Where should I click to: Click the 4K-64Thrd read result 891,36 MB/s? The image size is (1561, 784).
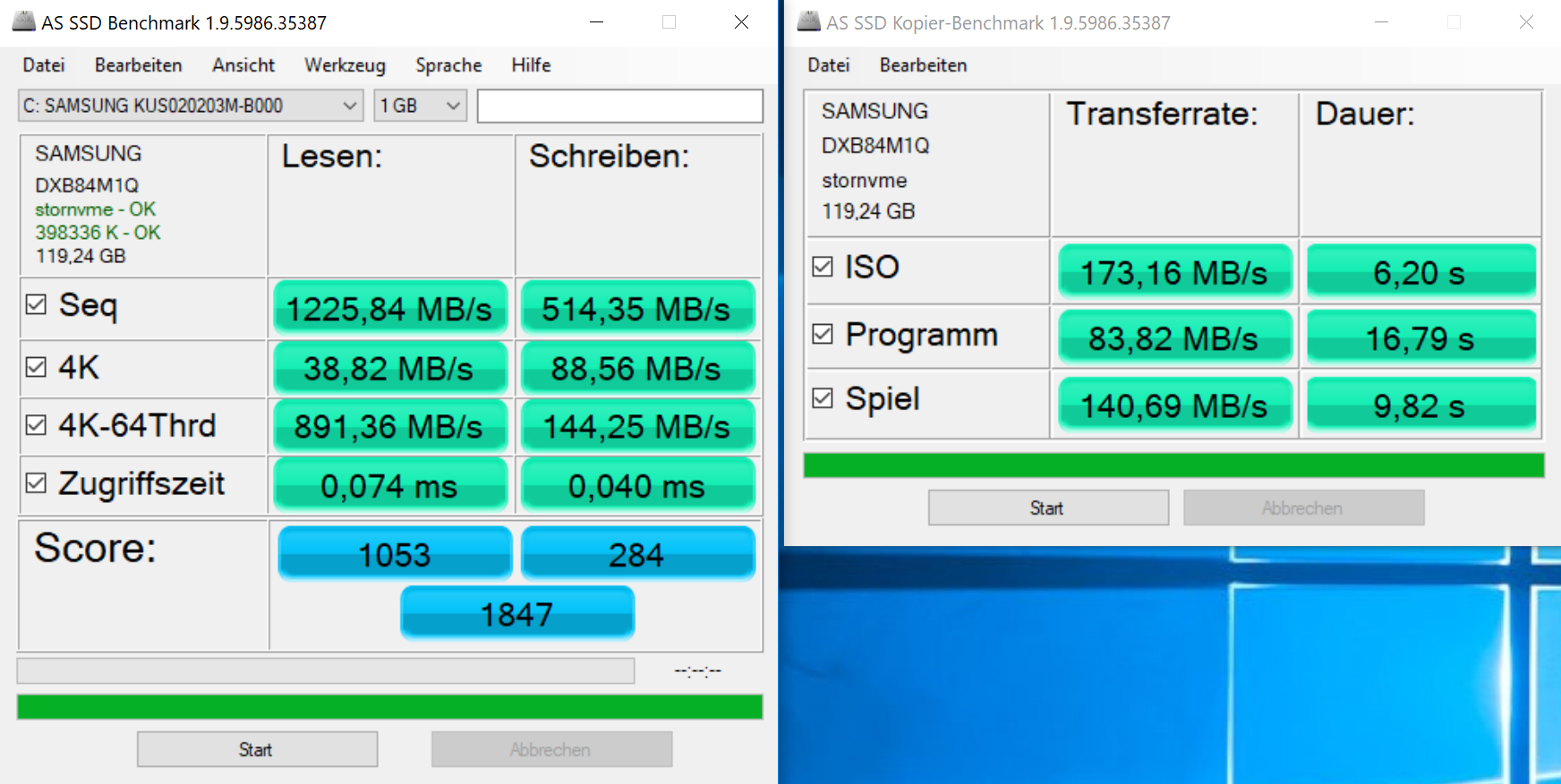tap(390, 426)
